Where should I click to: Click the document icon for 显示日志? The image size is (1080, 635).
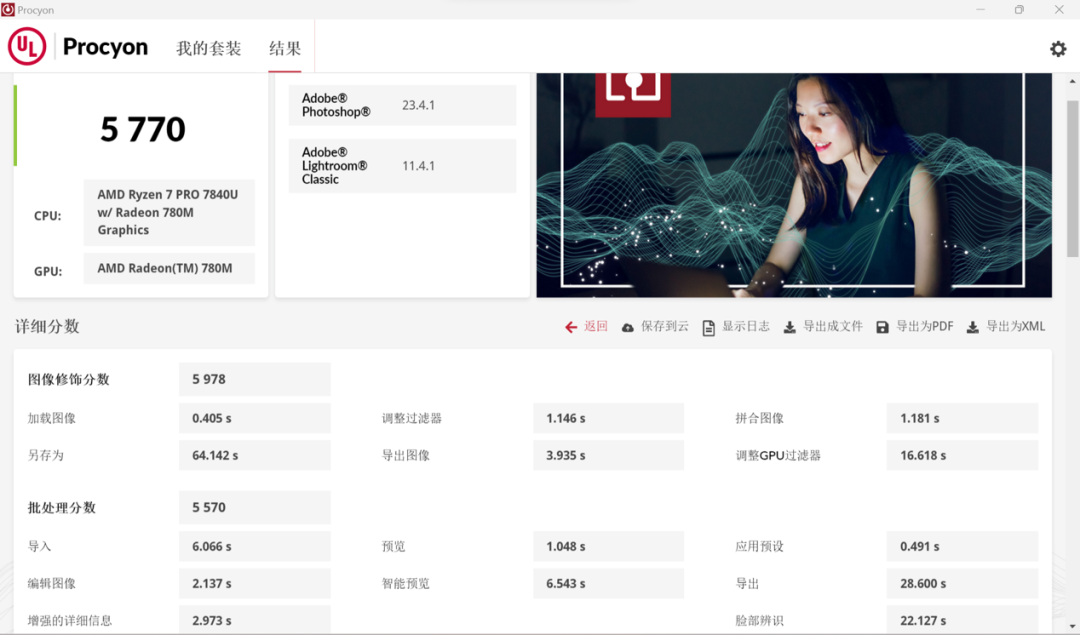tap(708, 328)
